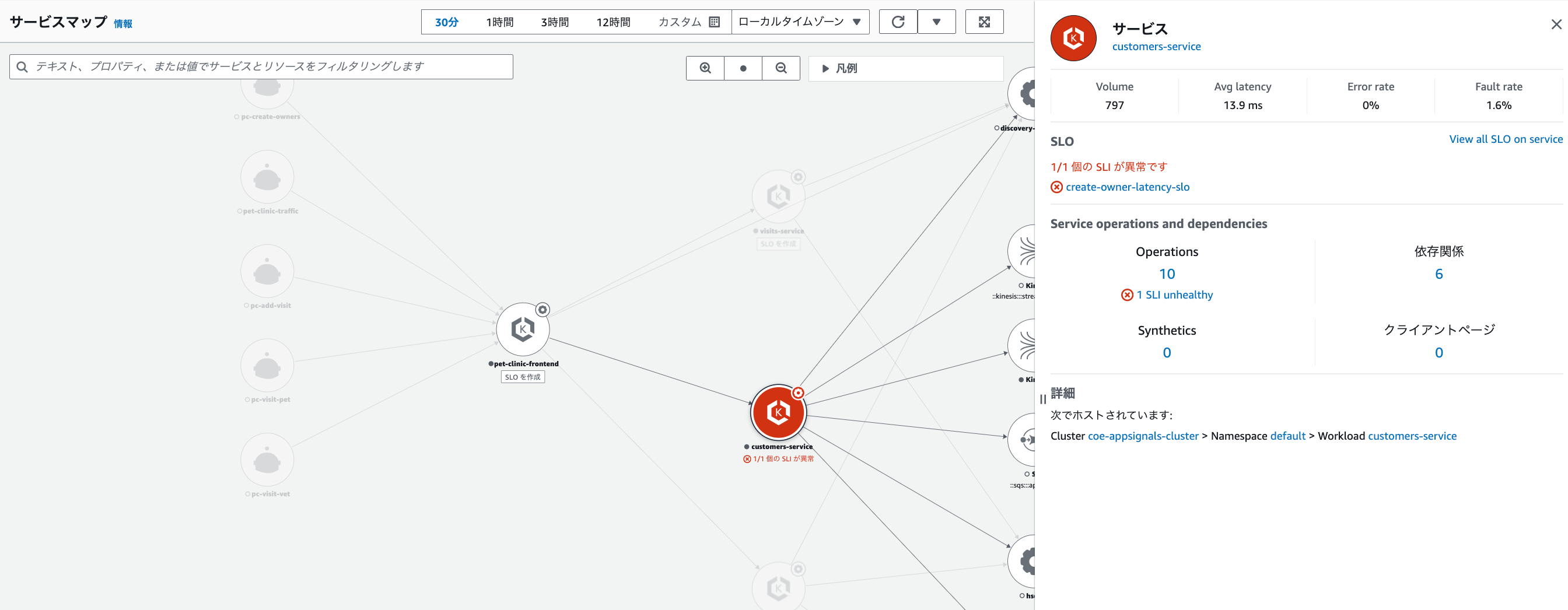Screen dimensions: 1568x610
Task: Select the 3時間 time range
Action: point(555,22)
